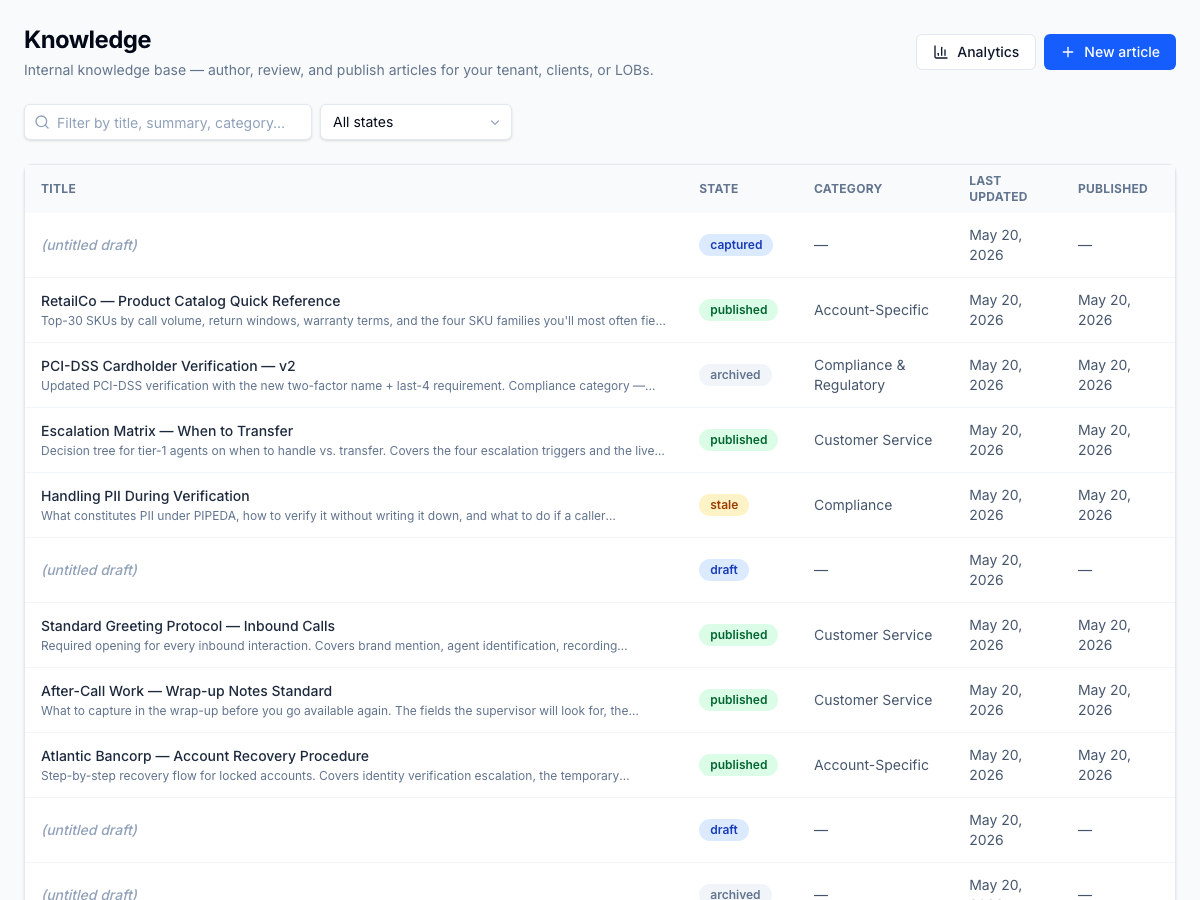Viewport: 1200px width, 900px height.
Task: Open After-Call Work — Wrap-up Notes Standard
Action: 186,691
